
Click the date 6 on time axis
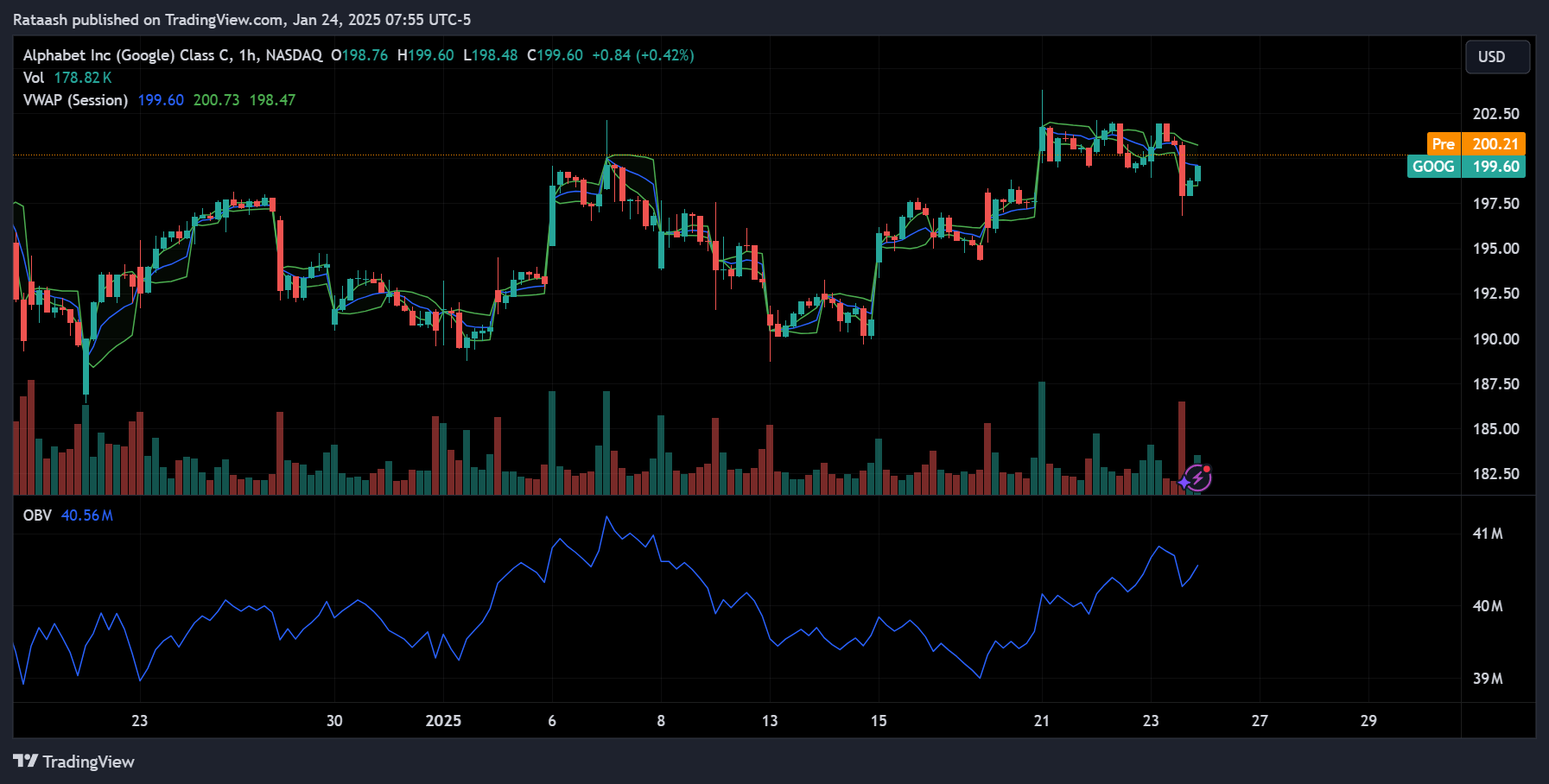pyautogui.click(x=552, y=721)
